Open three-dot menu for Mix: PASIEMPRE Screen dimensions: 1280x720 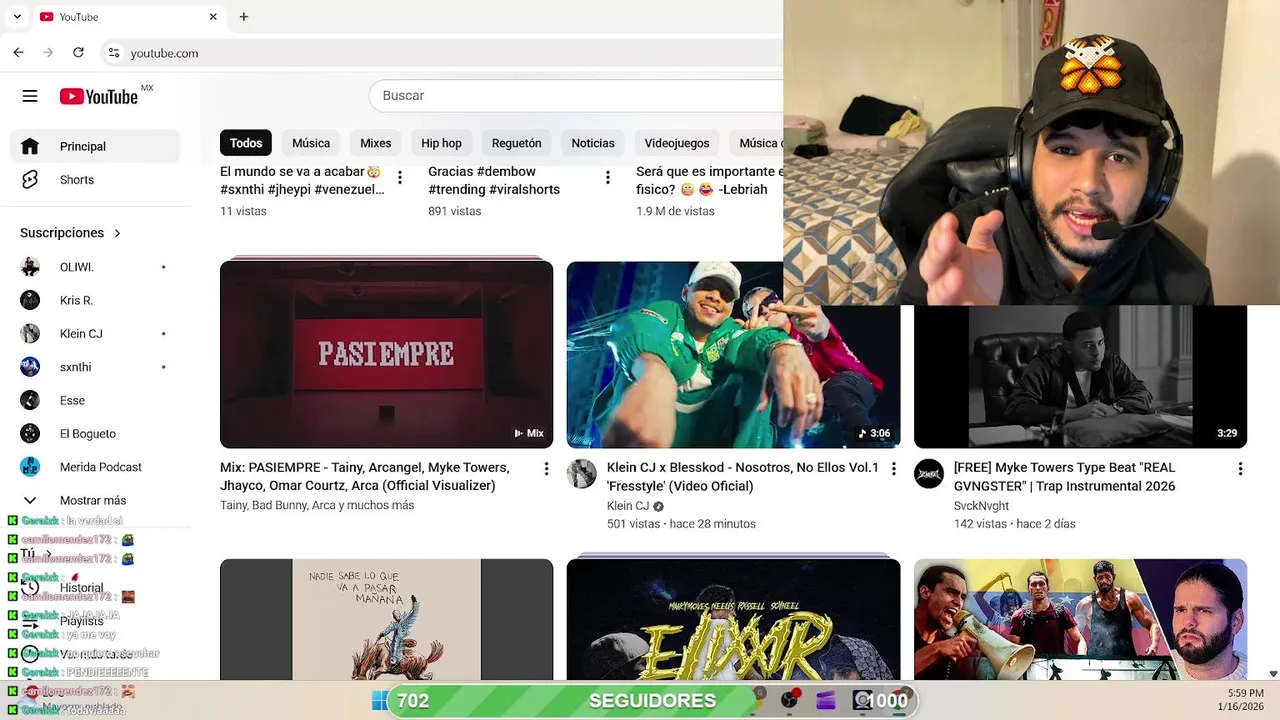[x=546, y=468]
